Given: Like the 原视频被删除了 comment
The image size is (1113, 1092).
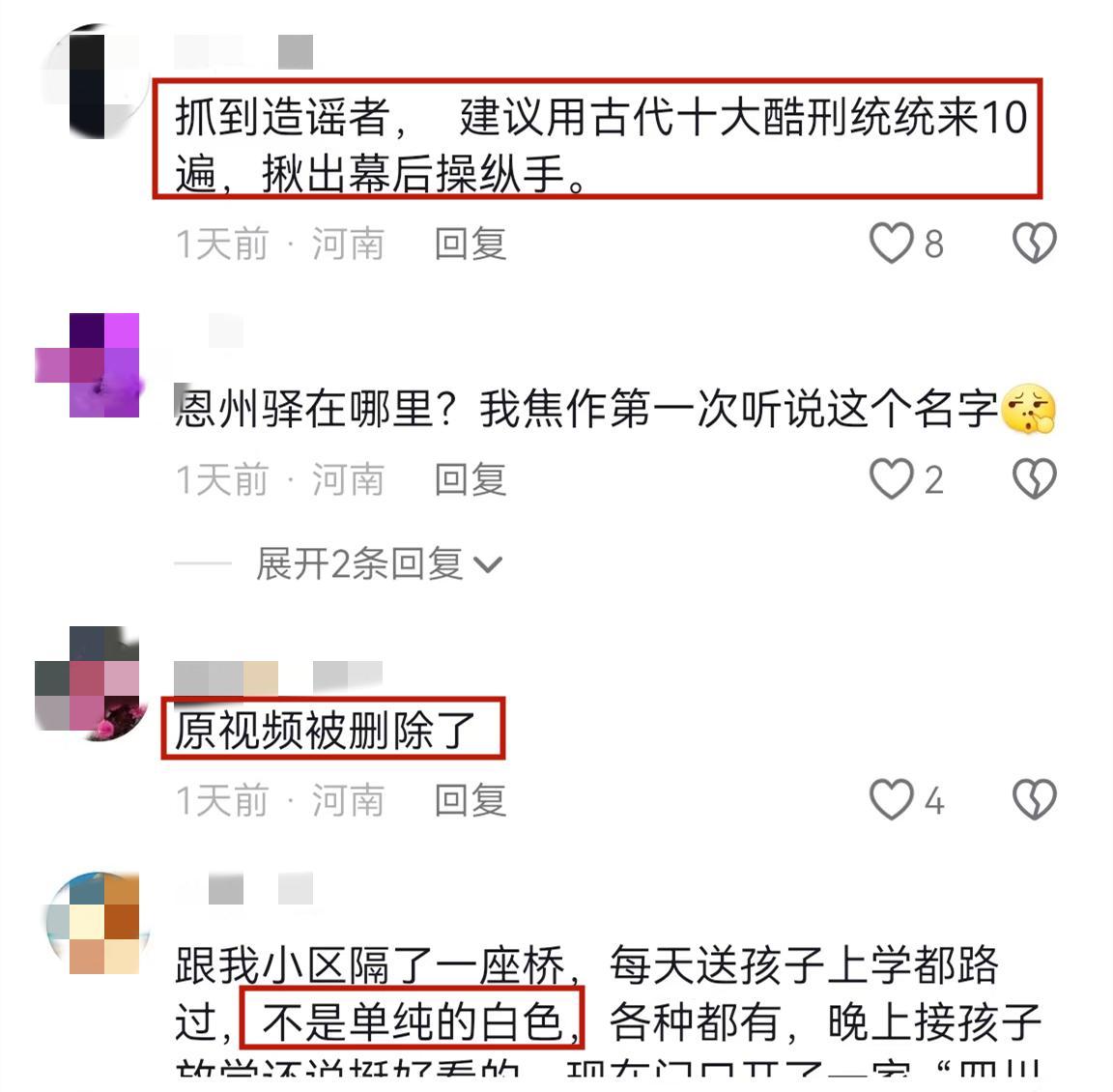Looking at the screenshot, I should (892, 799).
